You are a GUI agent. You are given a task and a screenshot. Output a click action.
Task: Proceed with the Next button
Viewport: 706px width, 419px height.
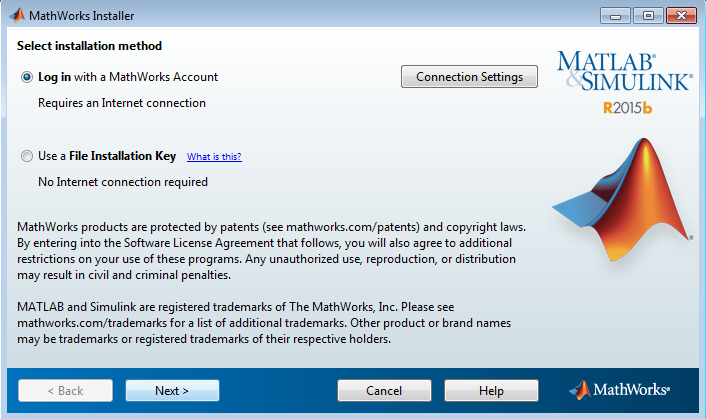[x=172, y=390]
